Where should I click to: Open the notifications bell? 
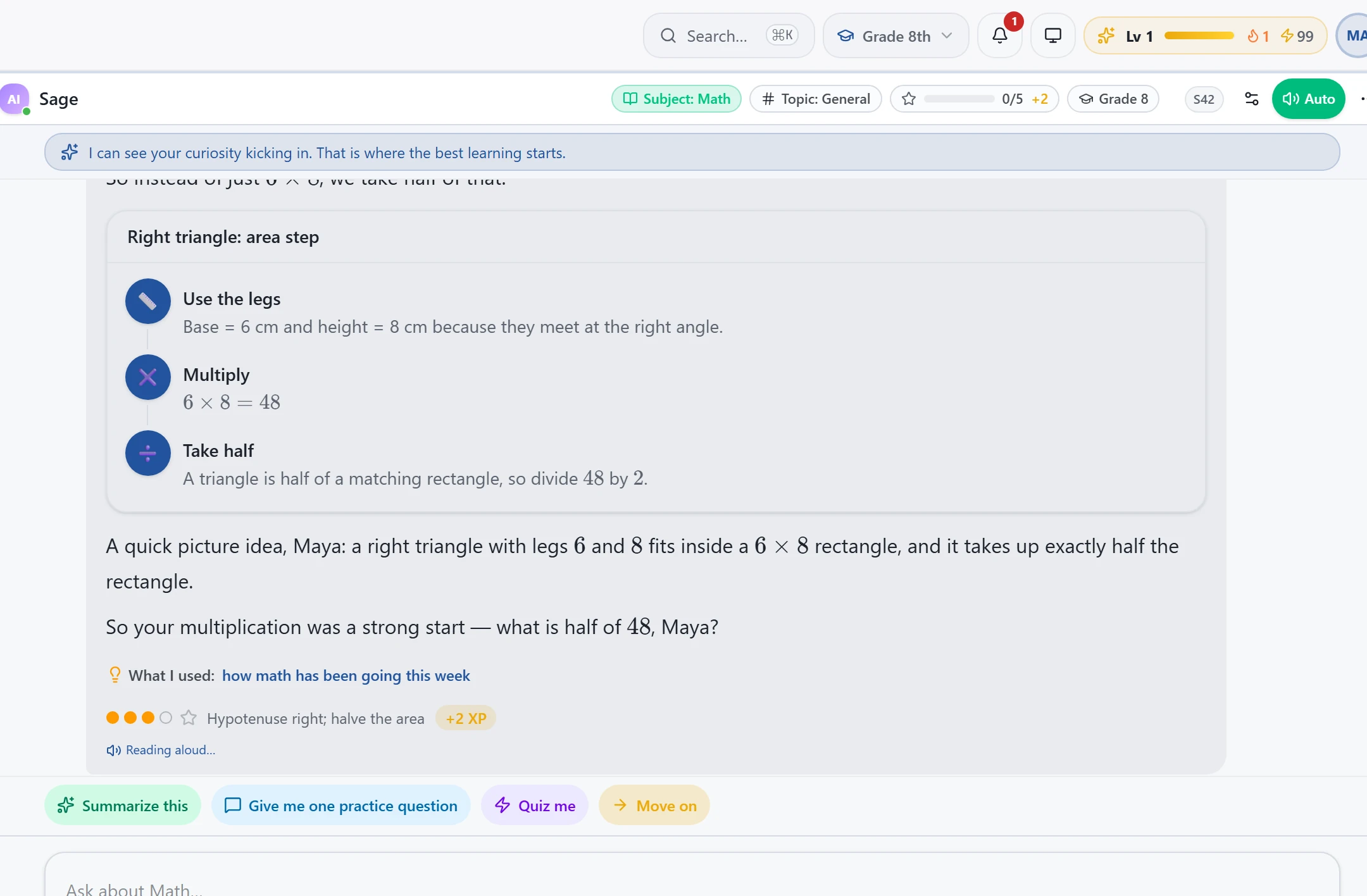[999, 36]
